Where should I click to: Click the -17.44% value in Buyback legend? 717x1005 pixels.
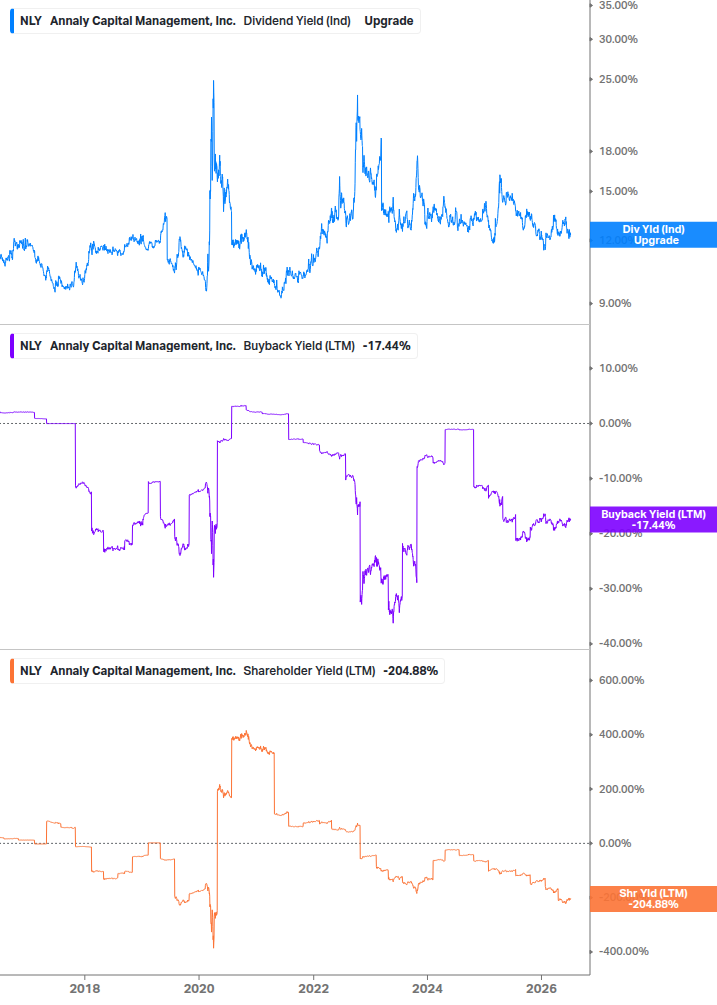click(386, 345)
